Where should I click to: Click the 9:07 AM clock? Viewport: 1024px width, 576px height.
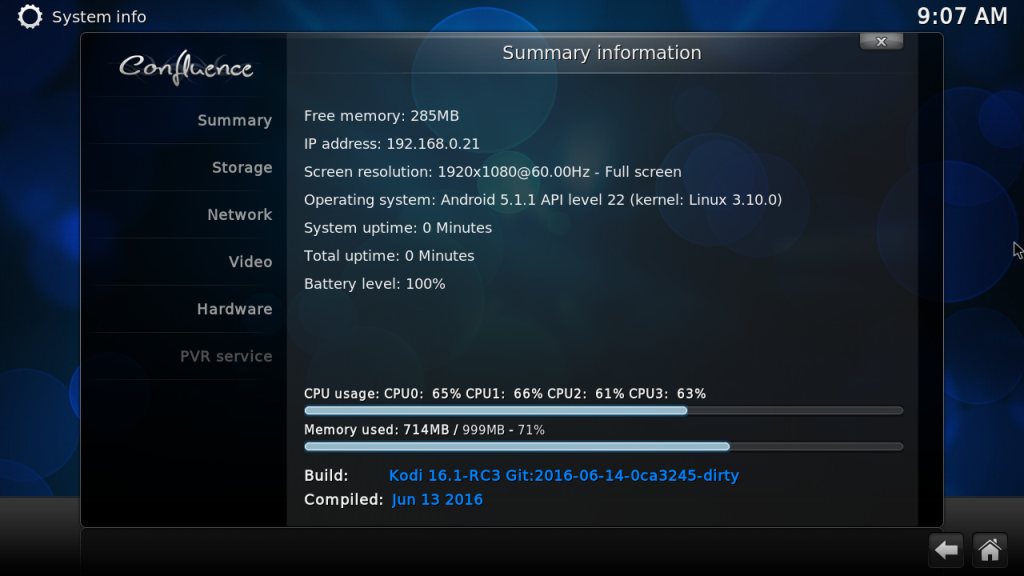click(962, 16)
